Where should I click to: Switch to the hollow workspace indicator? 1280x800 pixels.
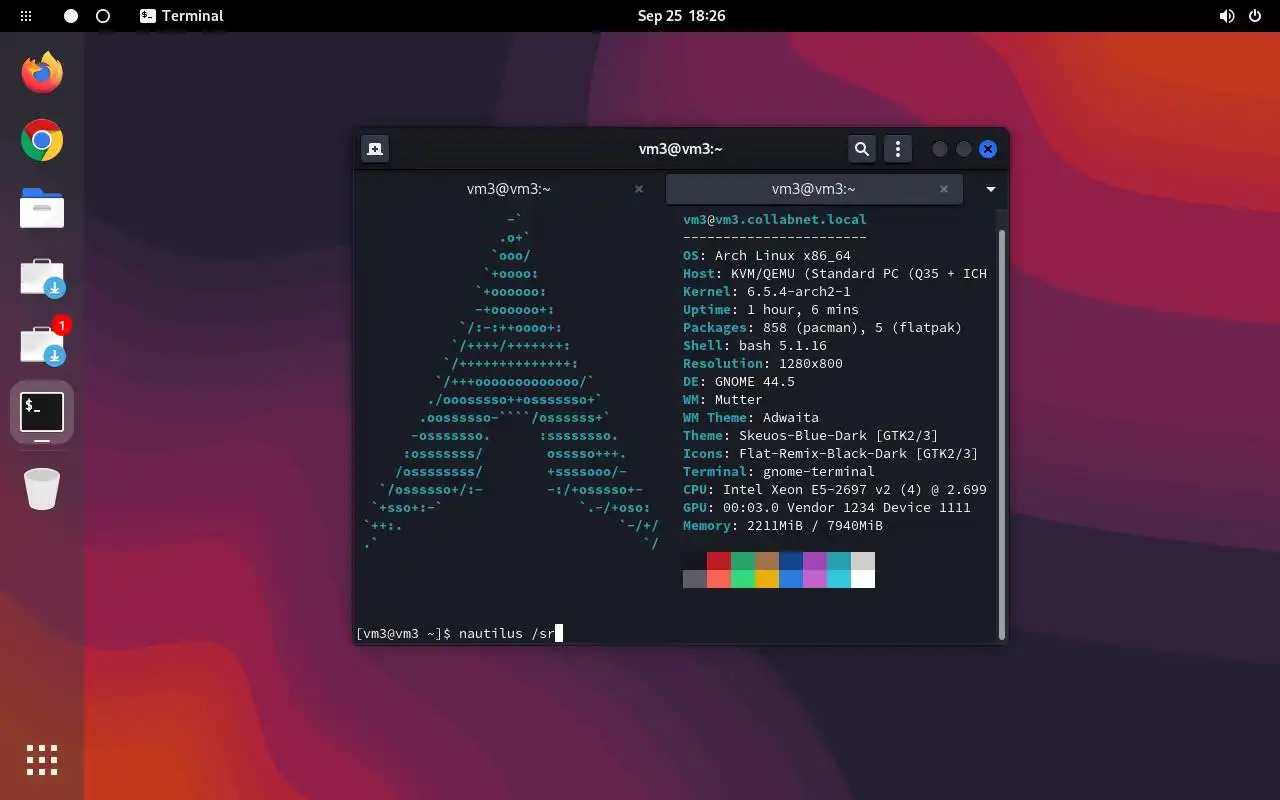pos(103,16)
